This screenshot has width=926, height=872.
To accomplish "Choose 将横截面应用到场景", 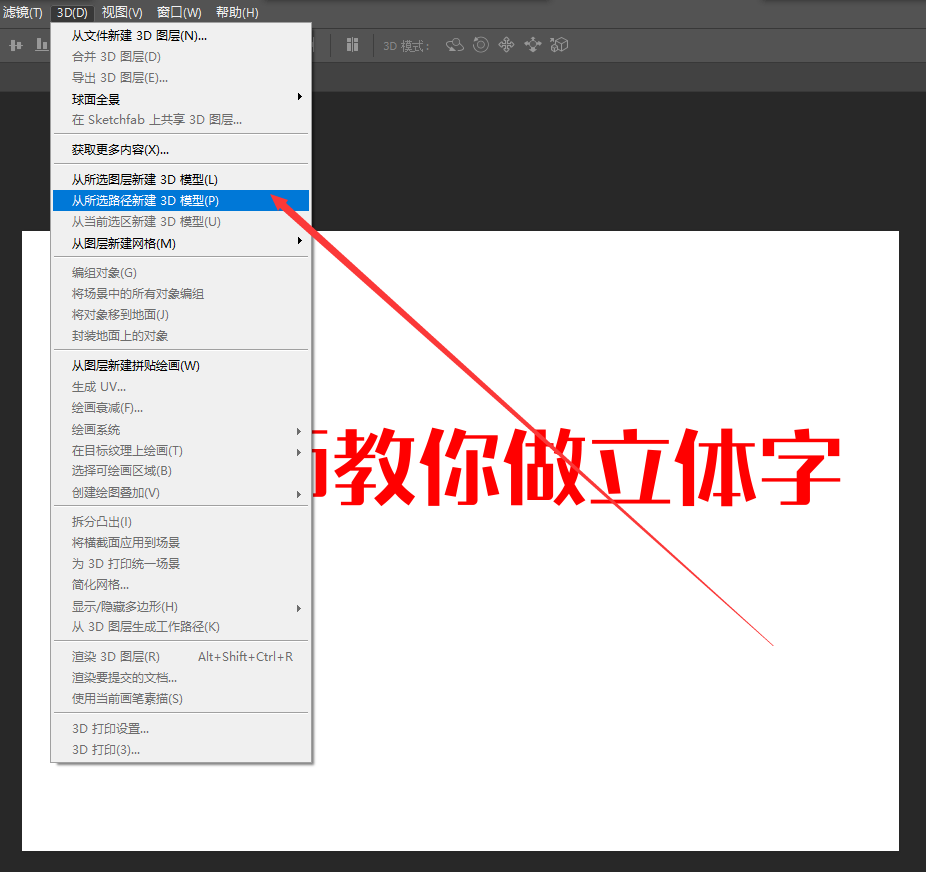I will point(181,543).
